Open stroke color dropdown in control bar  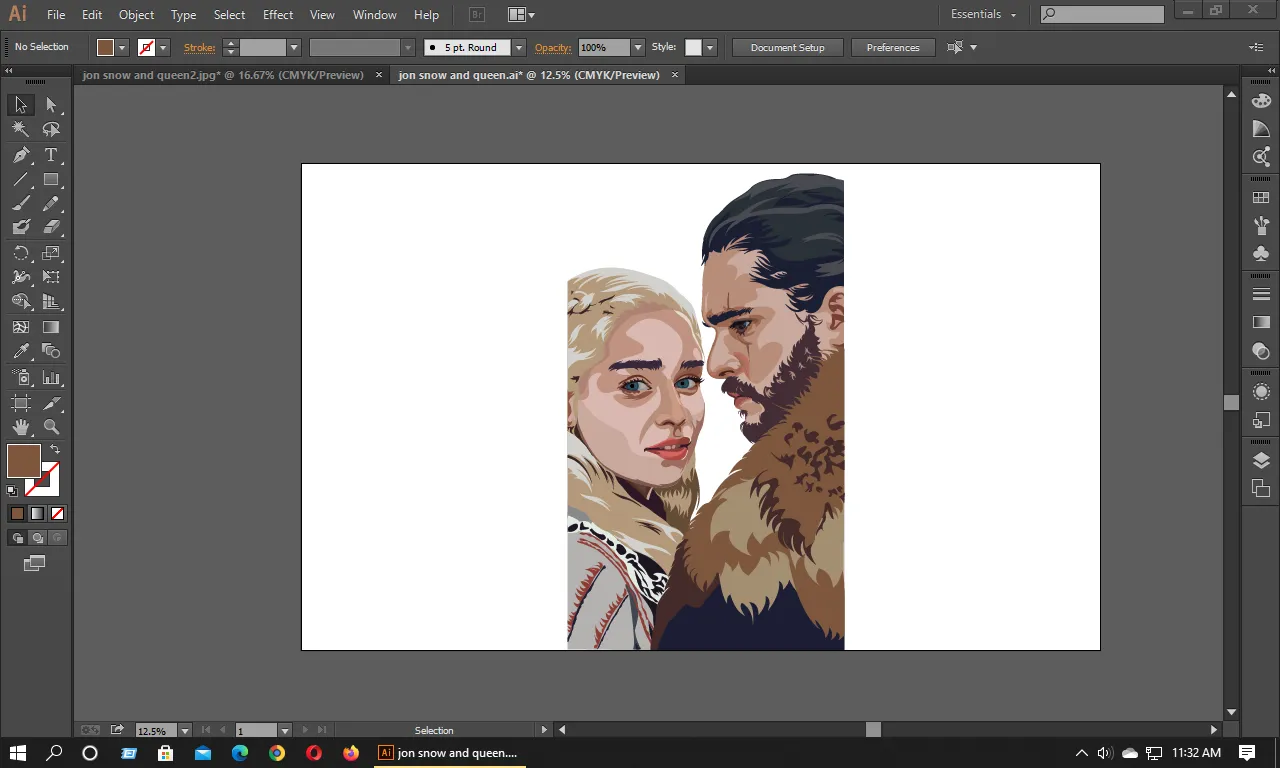(163, 47)
